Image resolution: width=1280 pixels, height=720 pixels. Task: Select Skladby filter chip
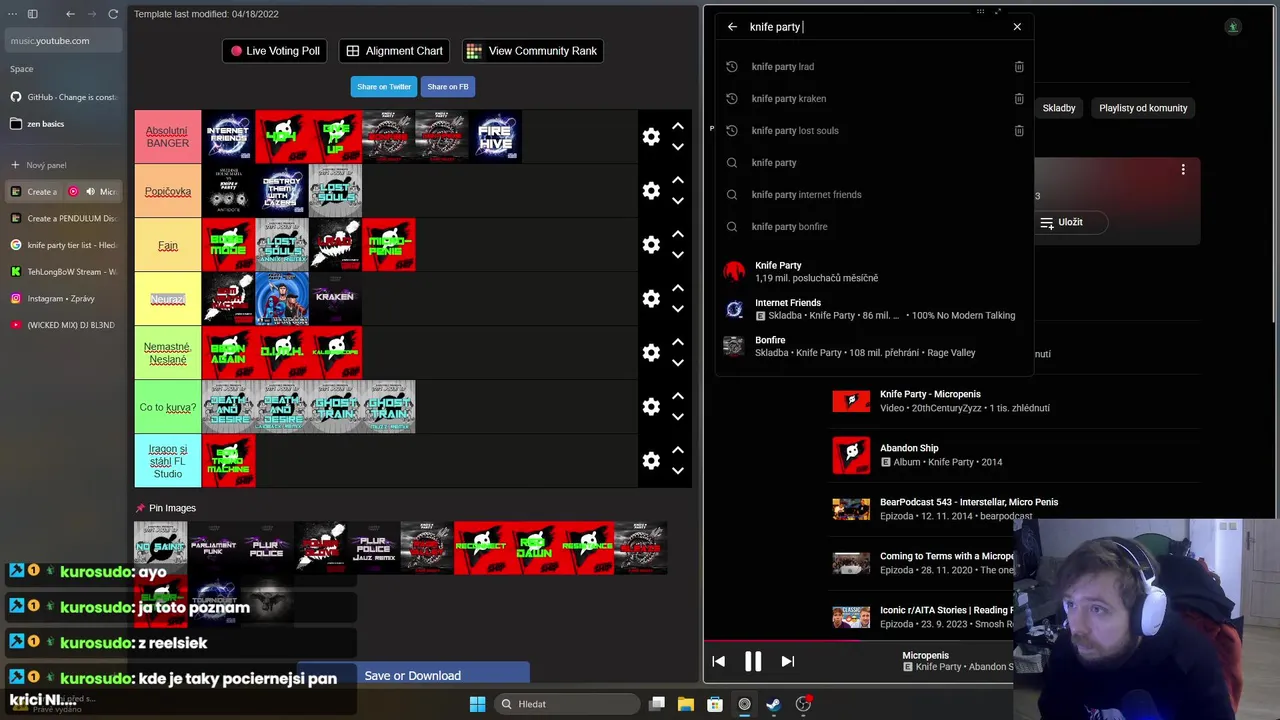point(1059,108)
